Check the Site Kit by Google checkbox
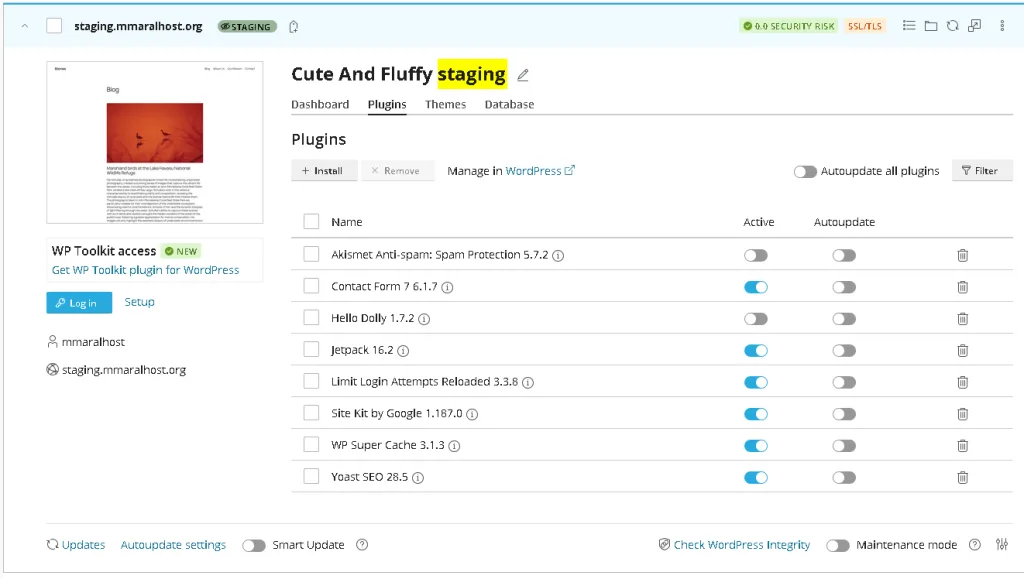This screenshot has height=579, width=1024. coord(312,413)
